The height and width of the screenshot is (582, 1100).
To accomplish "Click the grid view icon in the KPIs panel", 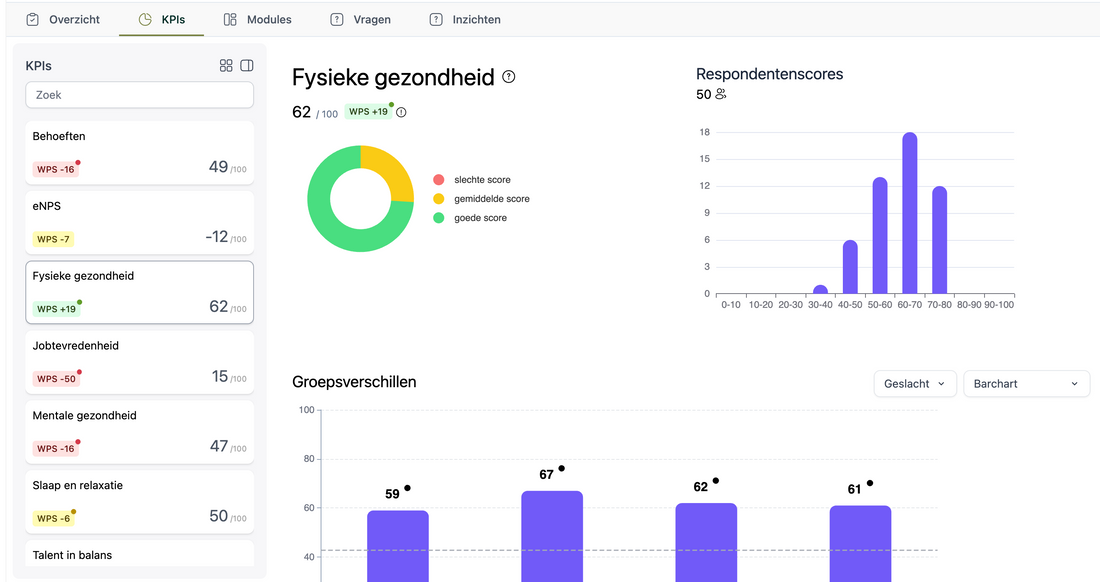I will click(x=226, y=64).
